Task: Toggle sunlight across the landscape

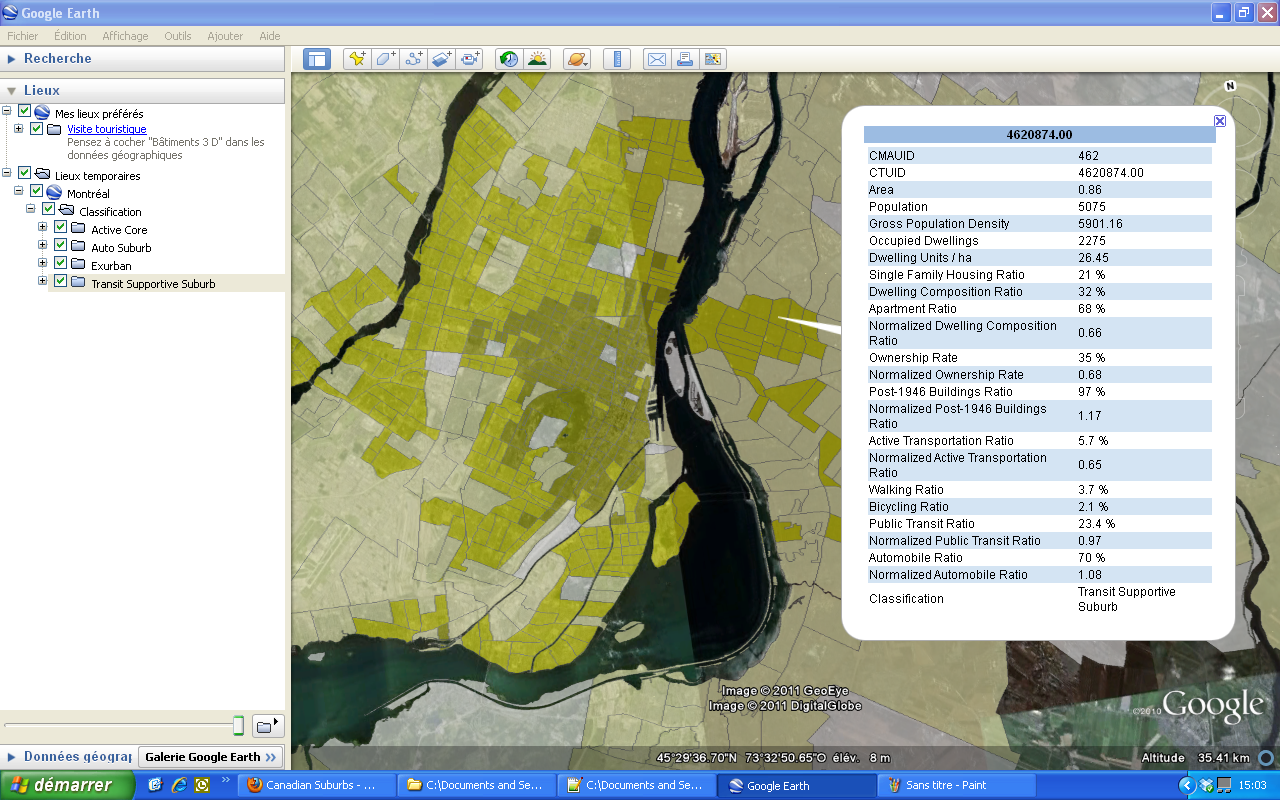Action: pos(538,59)
